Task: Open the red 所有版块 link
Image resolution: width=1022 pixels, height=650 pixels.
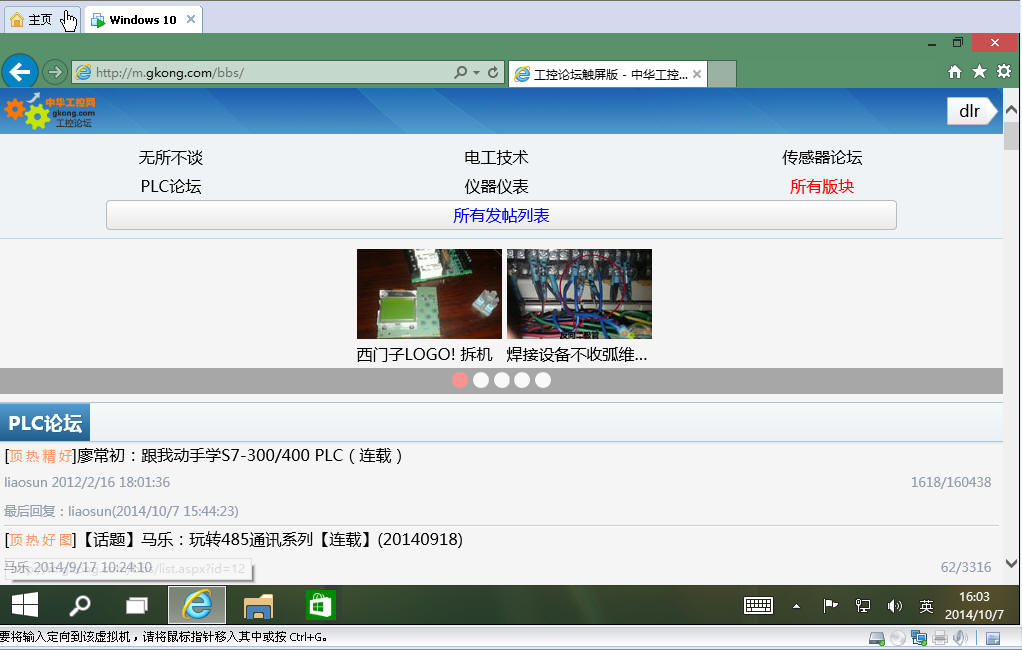Action: tap(822, 186)
